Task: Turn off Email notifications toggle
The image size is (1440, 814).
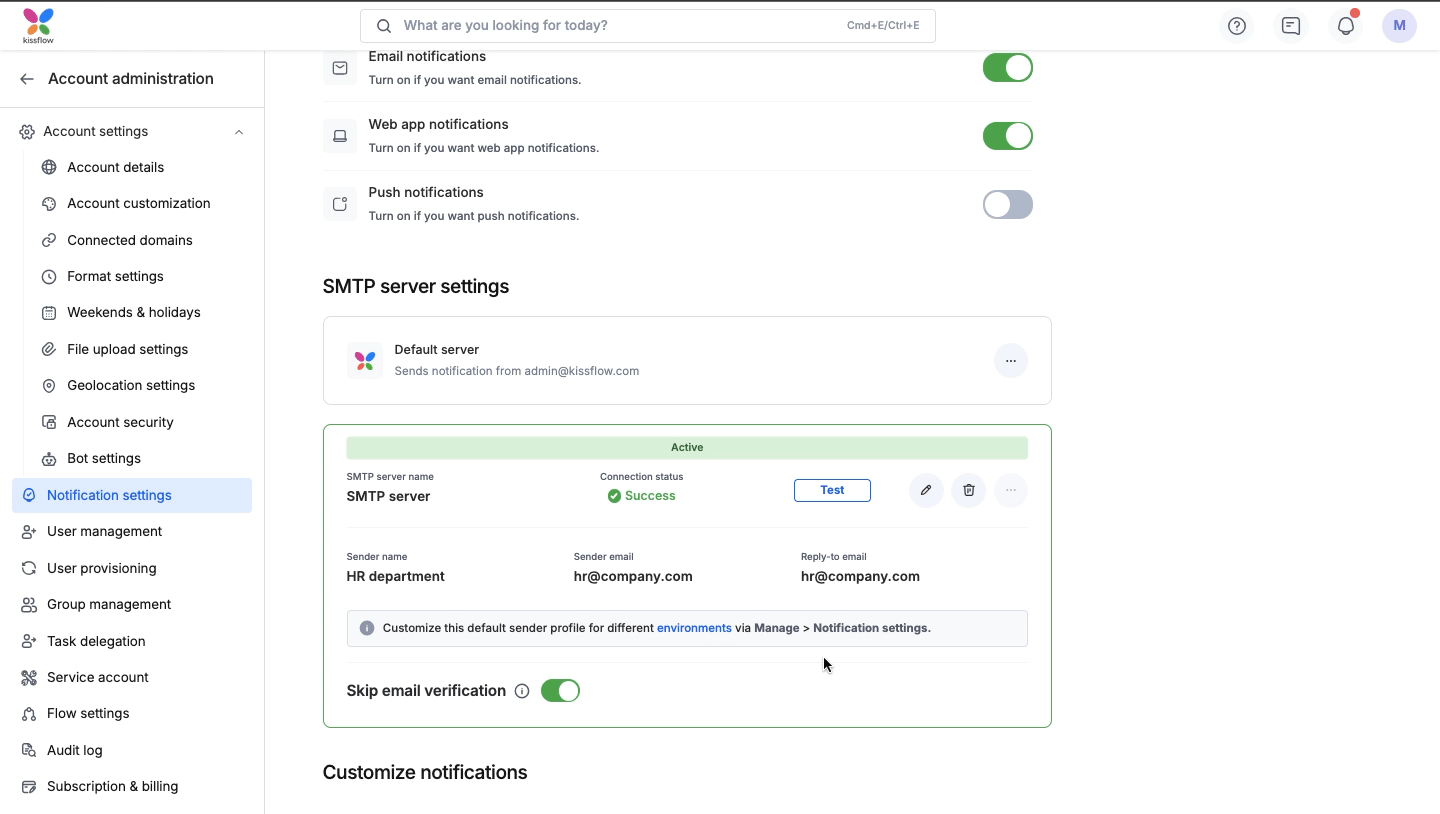Action: (x=1007, y=68)
